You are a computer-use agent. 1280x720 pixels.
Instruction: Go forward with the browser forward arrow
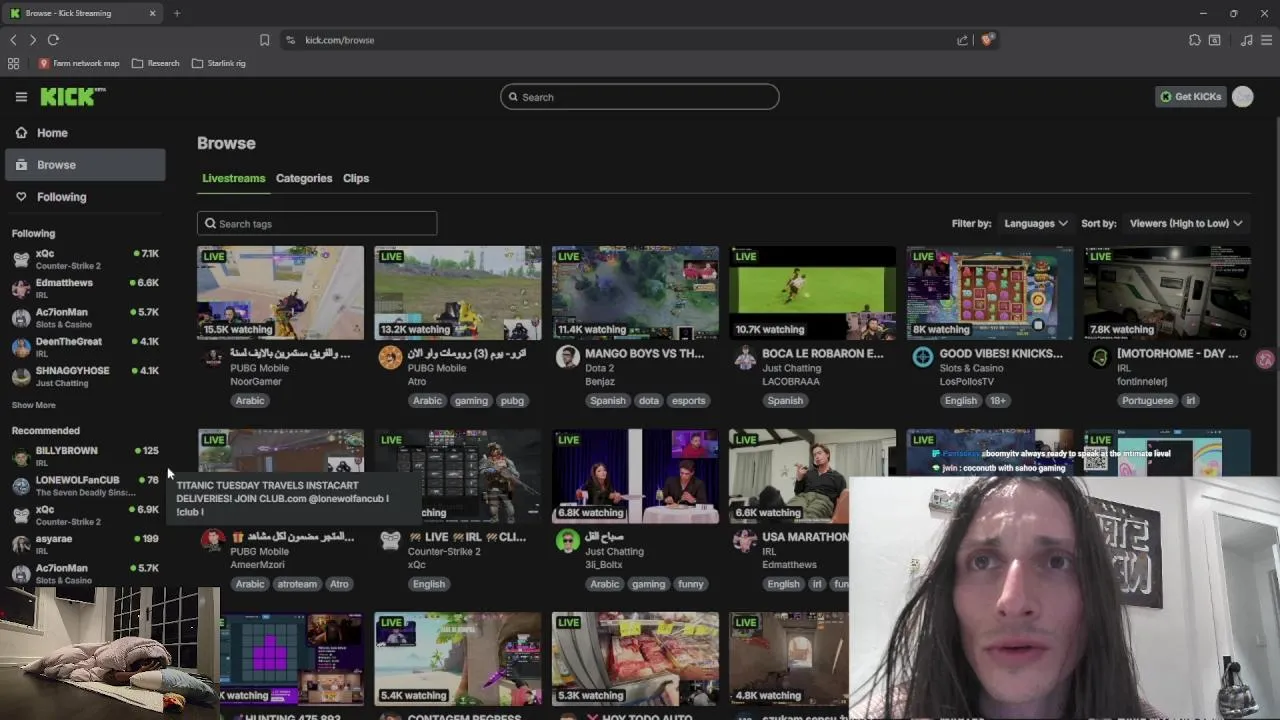(x=33, y=40)
